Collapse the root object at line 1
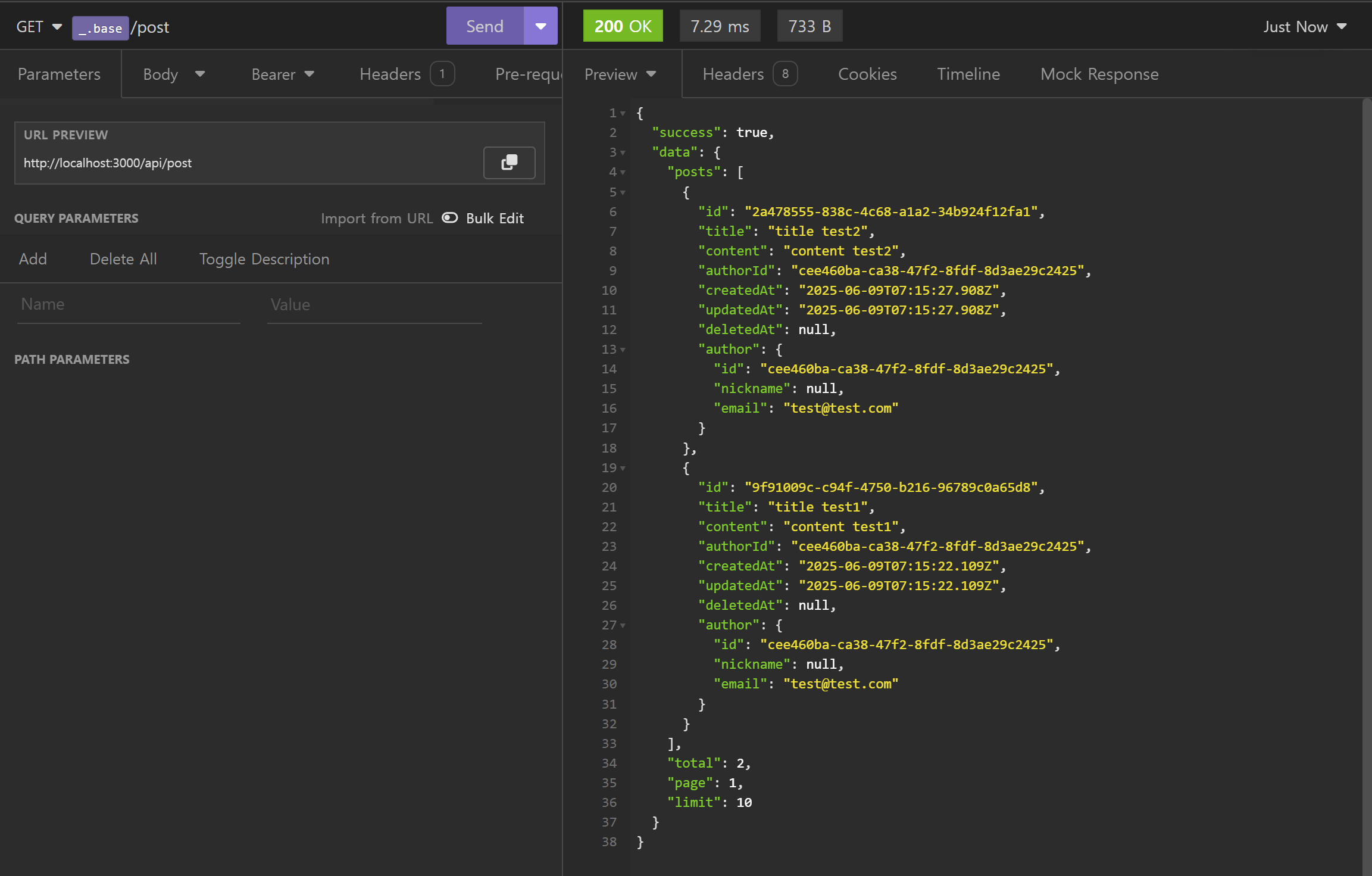 point(623,113)
